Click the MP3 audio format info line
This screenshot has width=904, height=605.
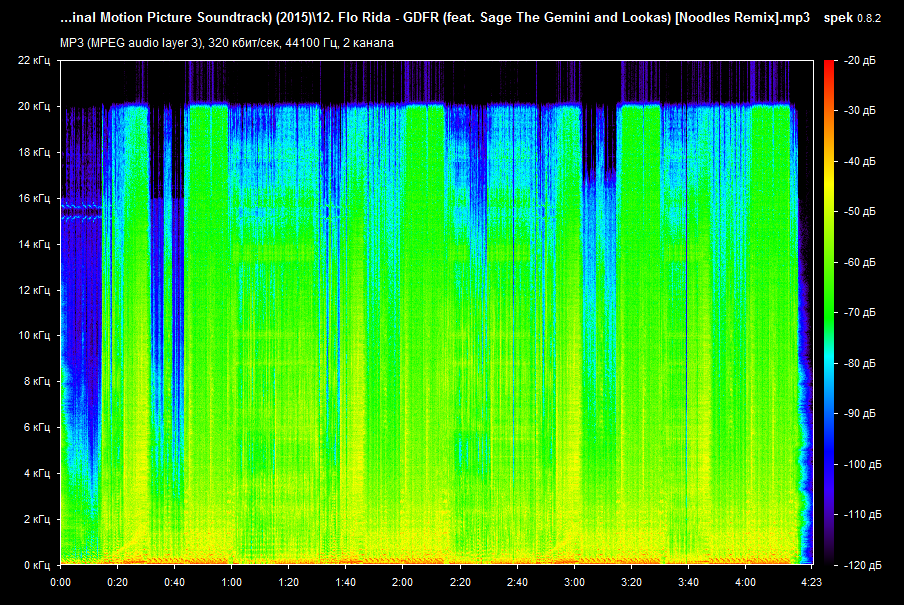coord(227,43)
